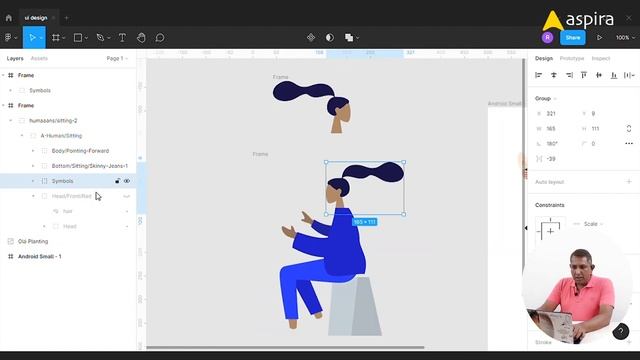Click the Boolean union icon
Viewport: 640px width, 360px height.
point(349,38)
